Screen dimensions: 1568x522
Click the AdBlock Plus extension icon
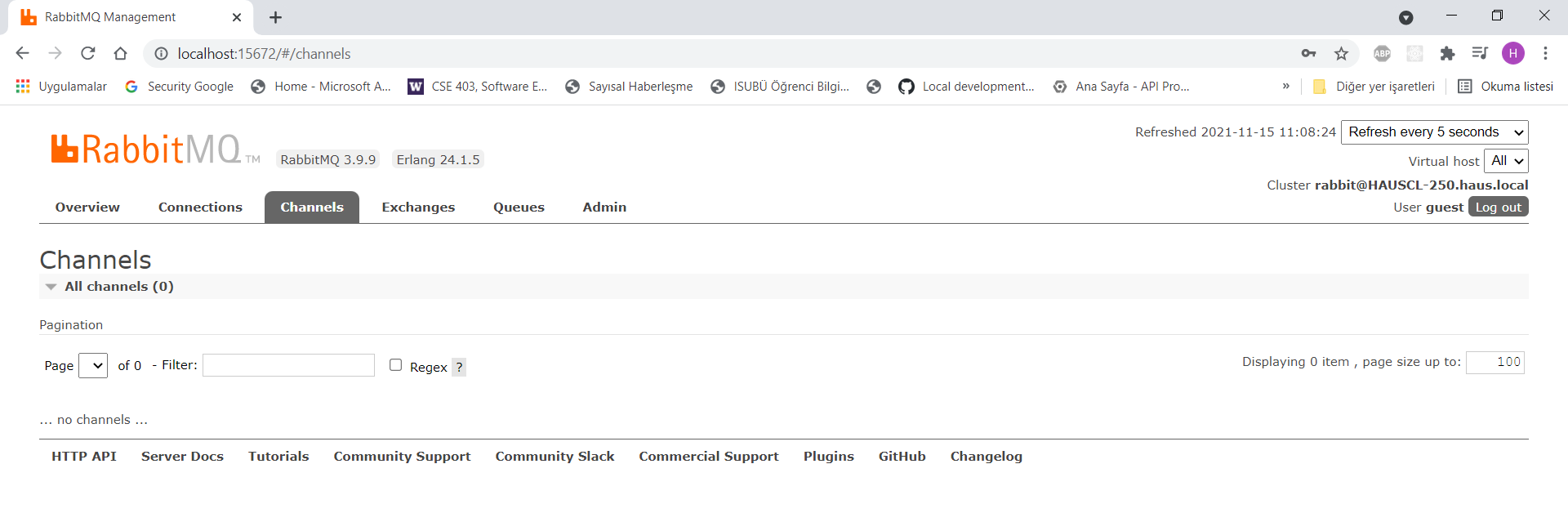[1382, 53]
